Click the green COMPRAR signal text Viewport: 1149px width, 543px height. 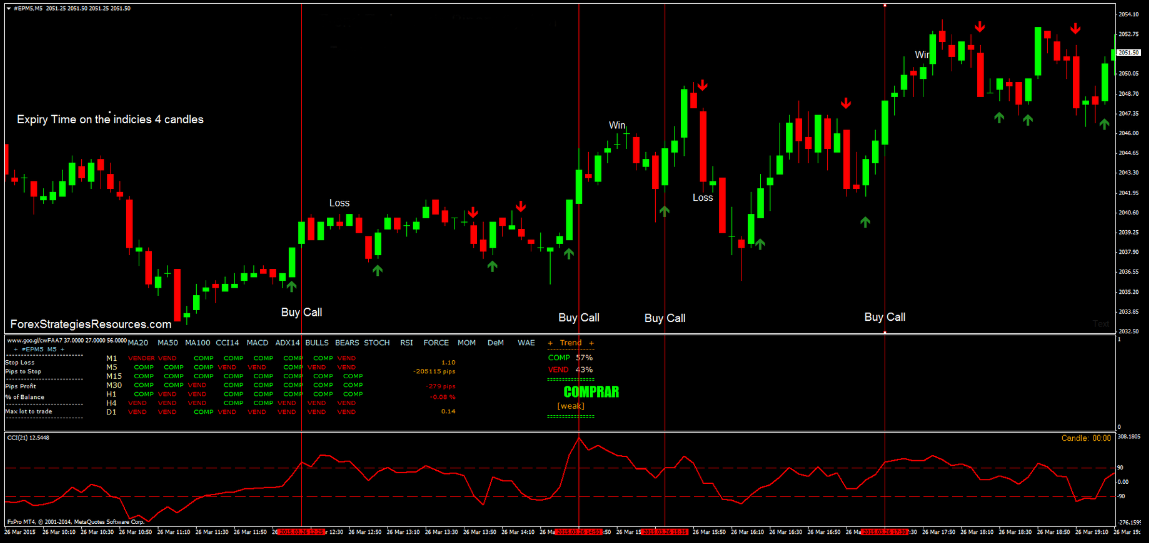pyautogui.click(x=591, y=392)
